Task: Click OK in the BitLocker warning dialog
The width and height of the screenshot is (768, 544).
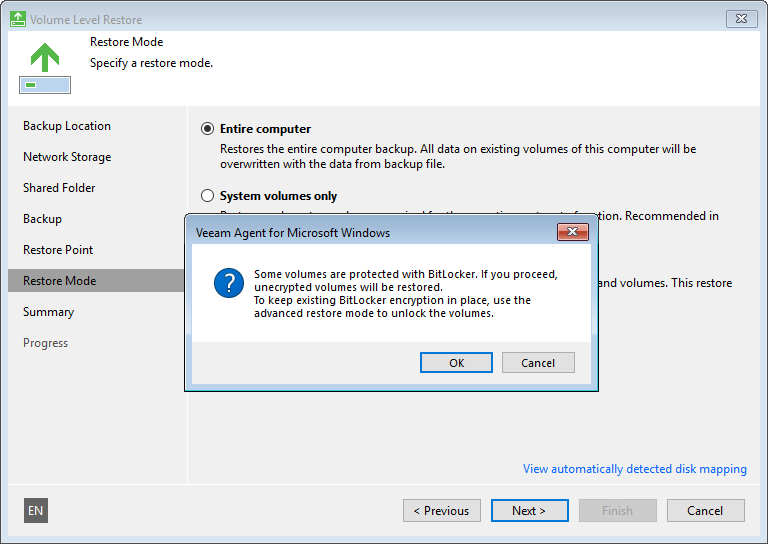Action: click(456, 363)
